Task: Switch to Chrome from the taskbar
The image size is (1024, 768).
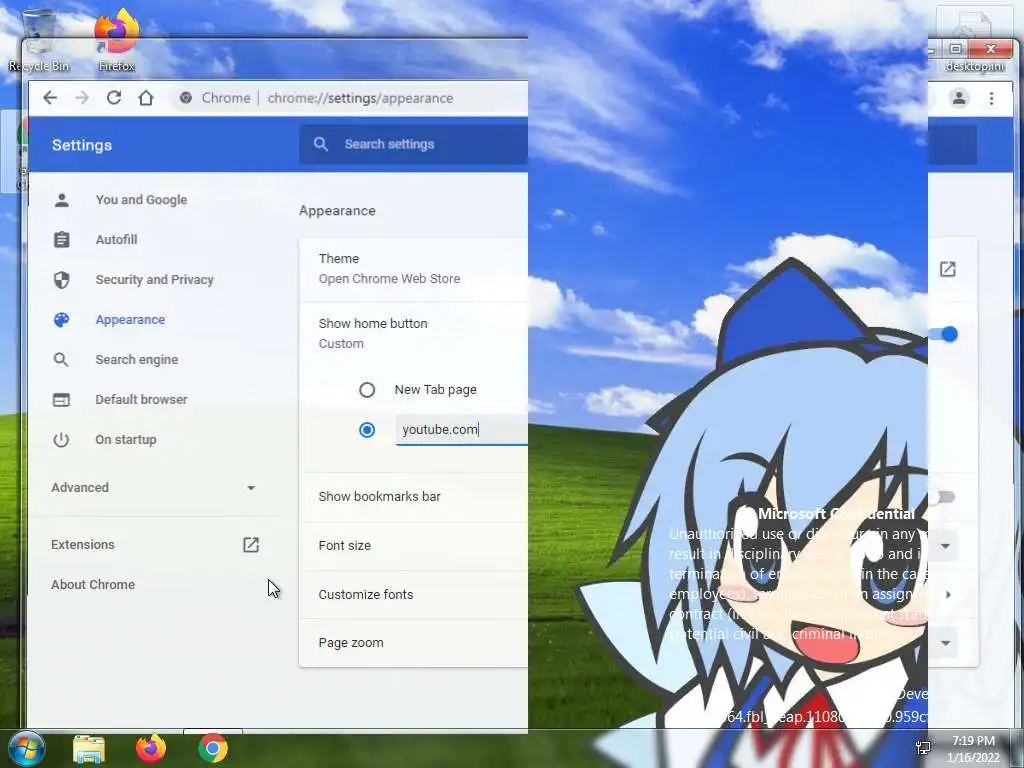Action: tap(213, 748)
